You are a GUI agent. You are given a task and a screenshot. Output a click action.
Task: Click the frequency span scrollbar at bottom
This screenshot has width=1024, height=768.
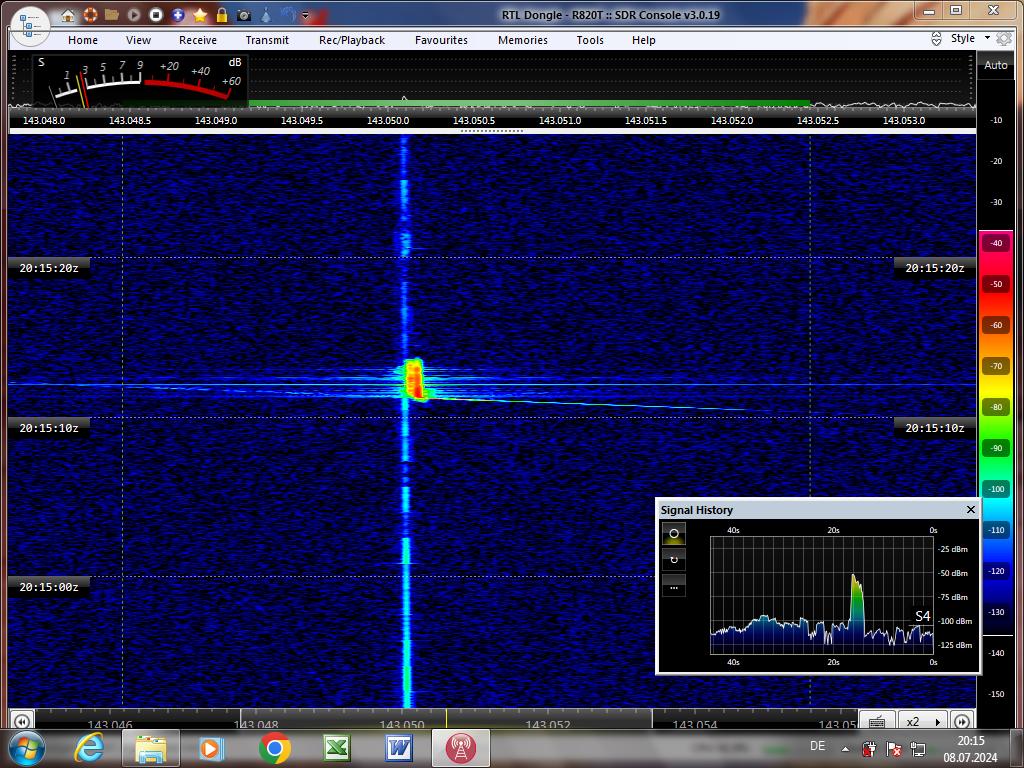tap(446, 718)
